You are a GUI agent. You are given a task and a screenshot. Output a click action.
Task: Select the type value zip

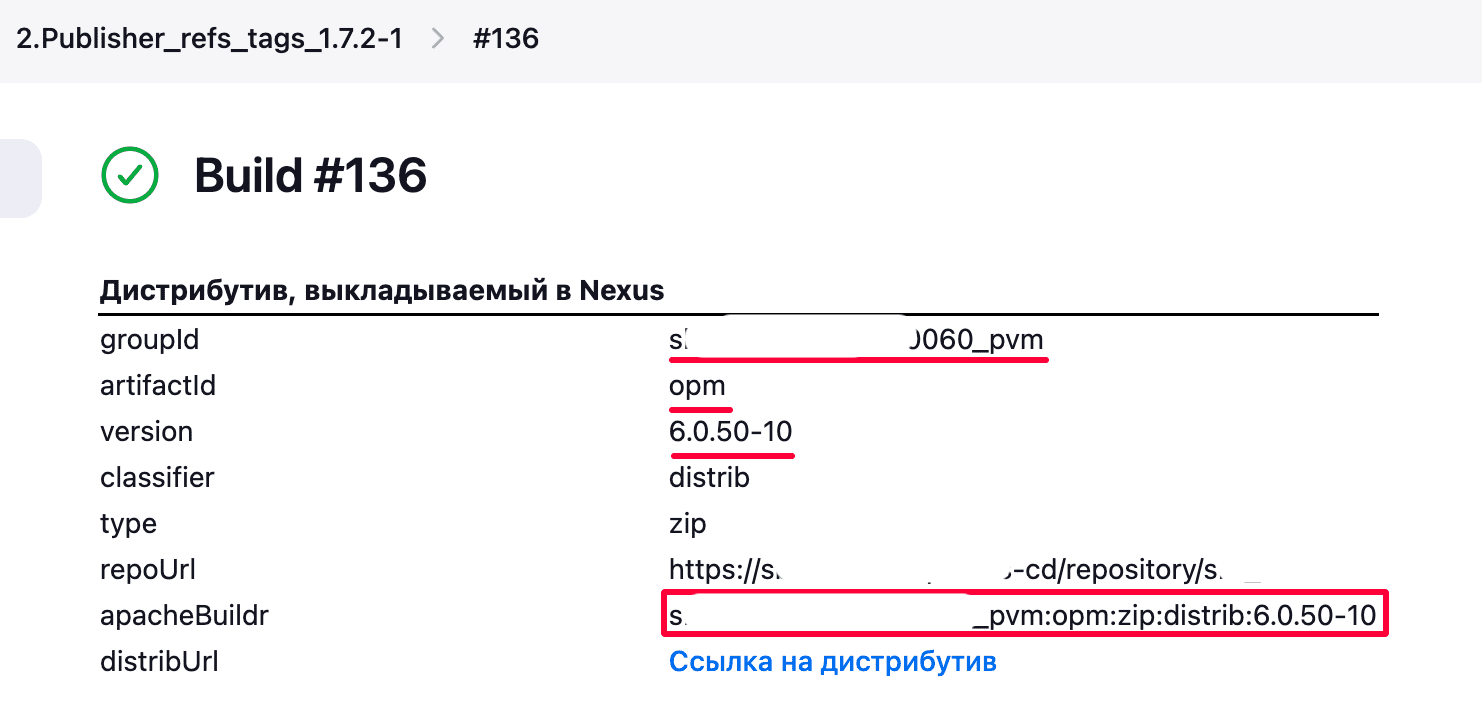point(687,524)
